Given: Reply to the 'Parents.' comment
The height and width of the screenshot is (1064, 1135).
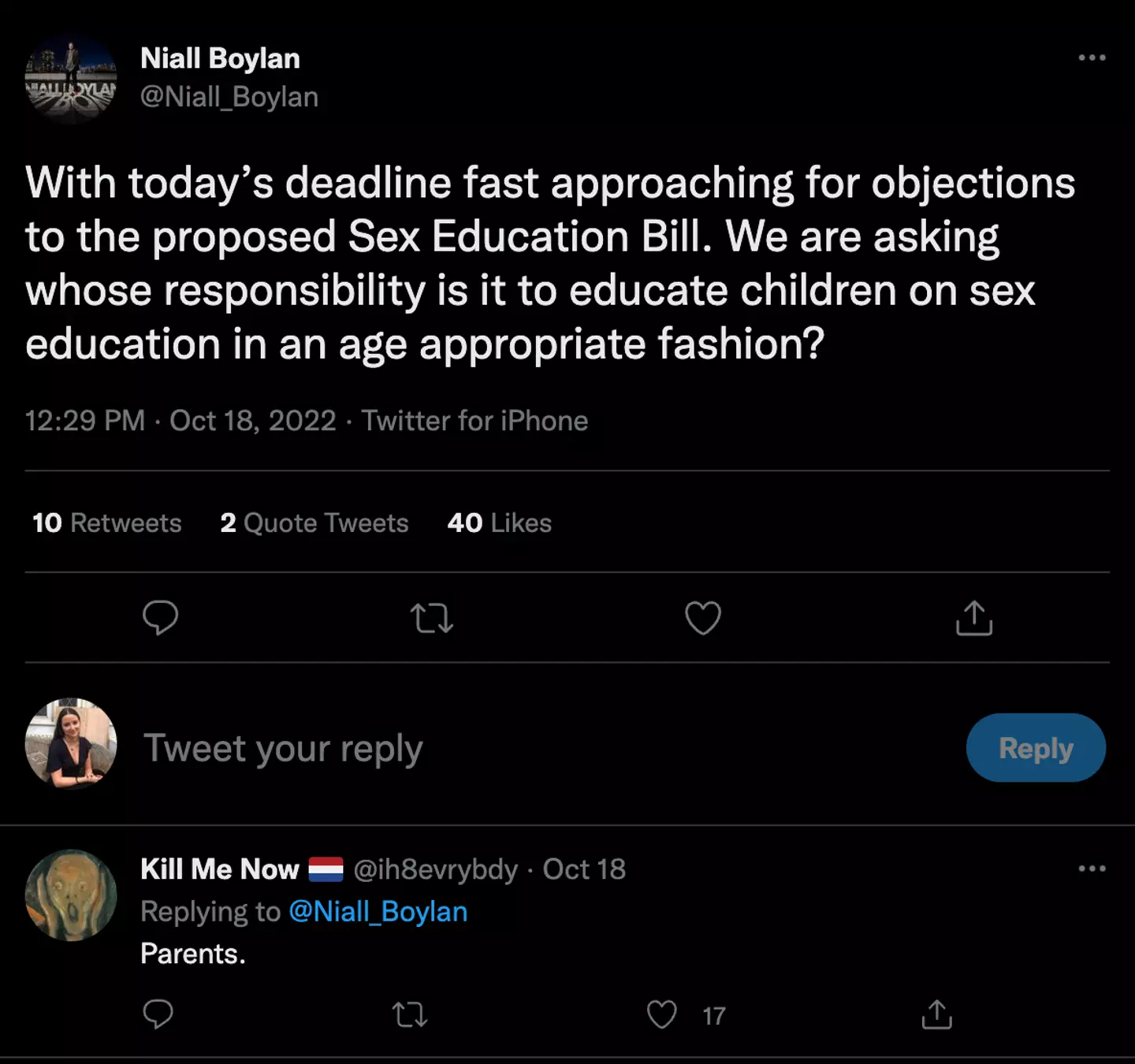Looking at the screenshot, I should pyautogui.click(x=158, y=1014).
